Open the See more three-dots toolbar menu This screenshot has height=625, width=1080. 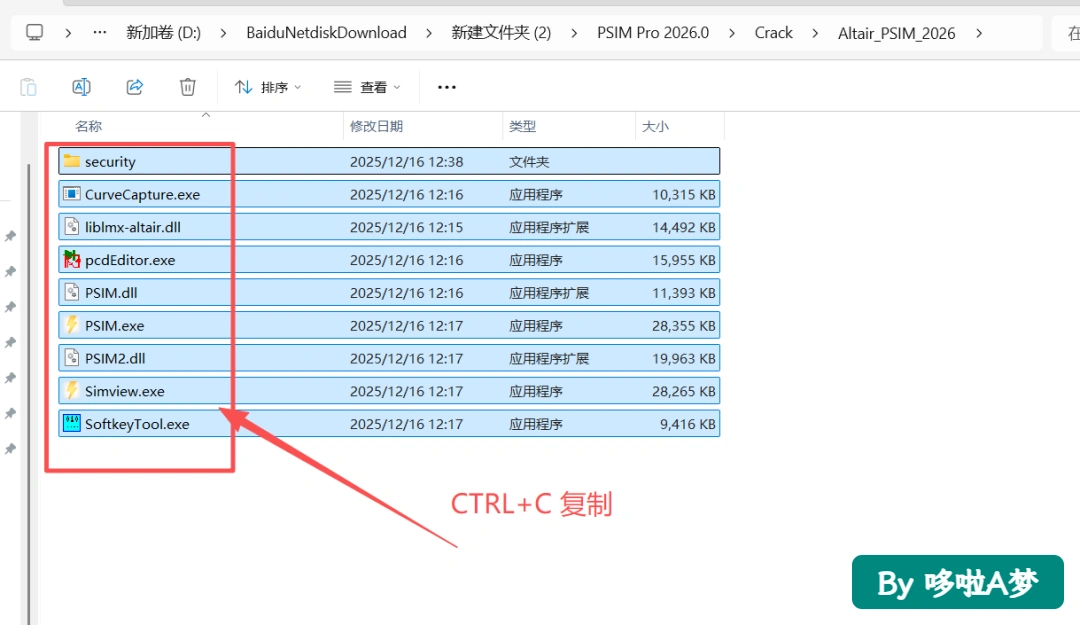click(446, 87)
